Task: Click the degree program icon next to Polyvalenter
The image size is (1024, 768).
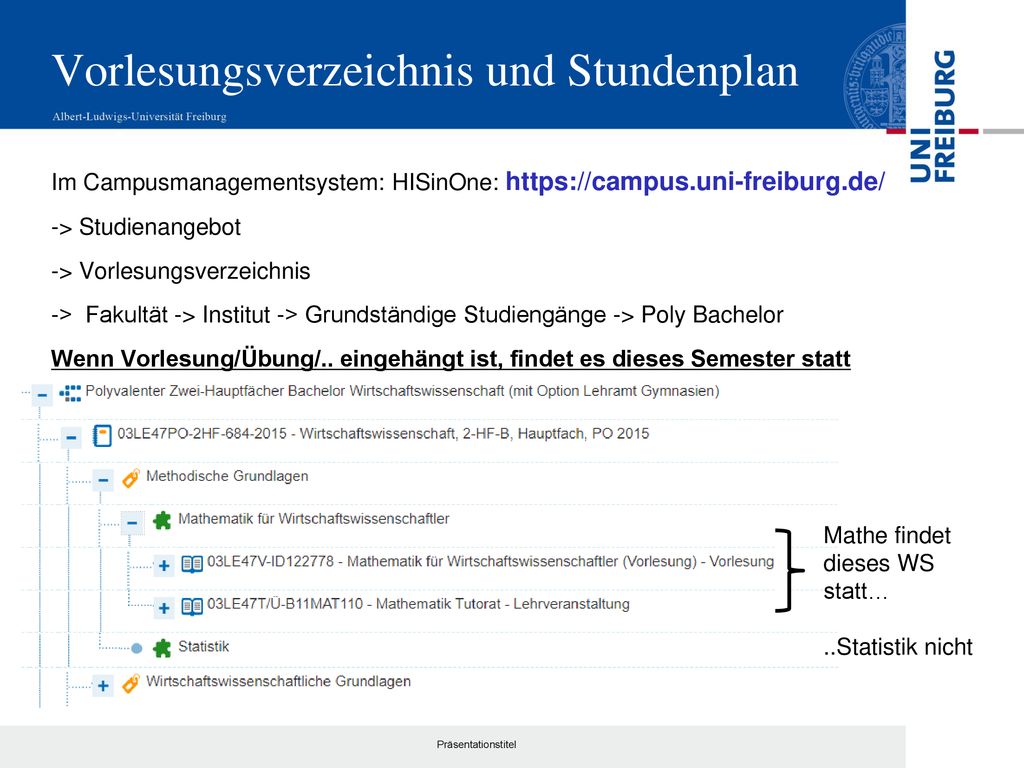Action: (70, 393)
